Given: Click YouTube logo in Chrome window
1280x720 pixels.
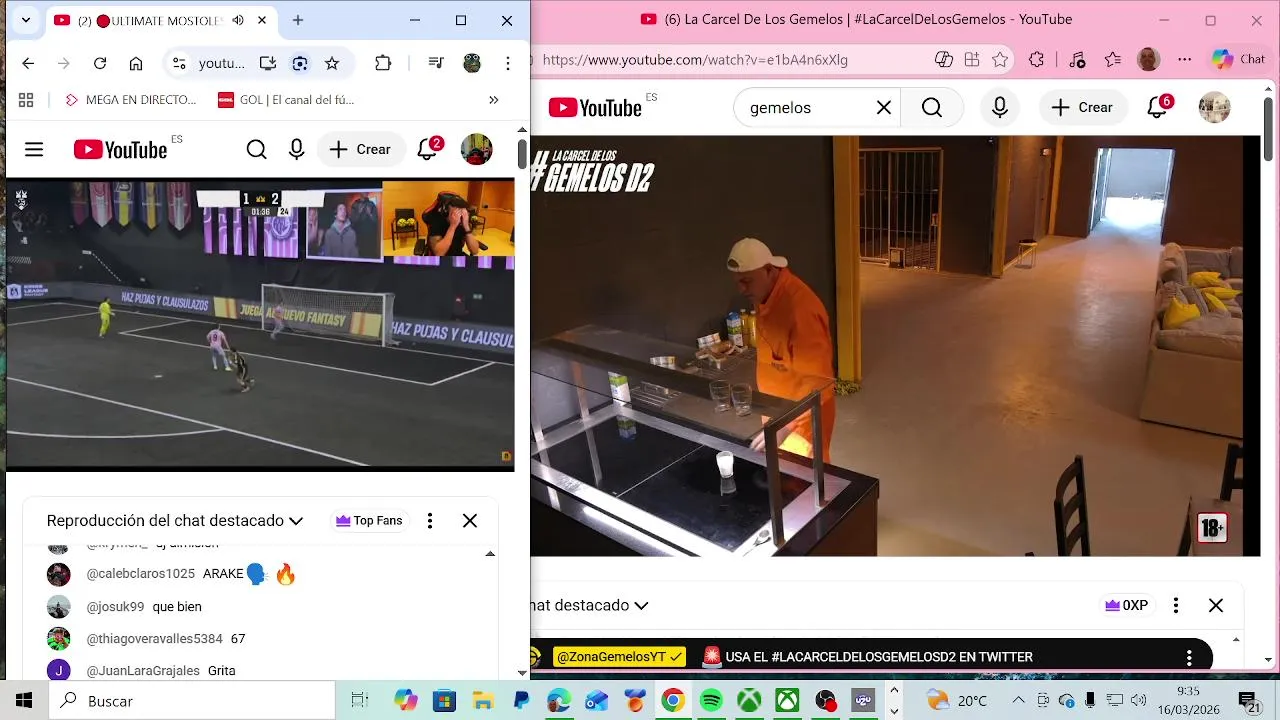Looking at the screenshot, I should pyautogui.click(x=120, y=150).
